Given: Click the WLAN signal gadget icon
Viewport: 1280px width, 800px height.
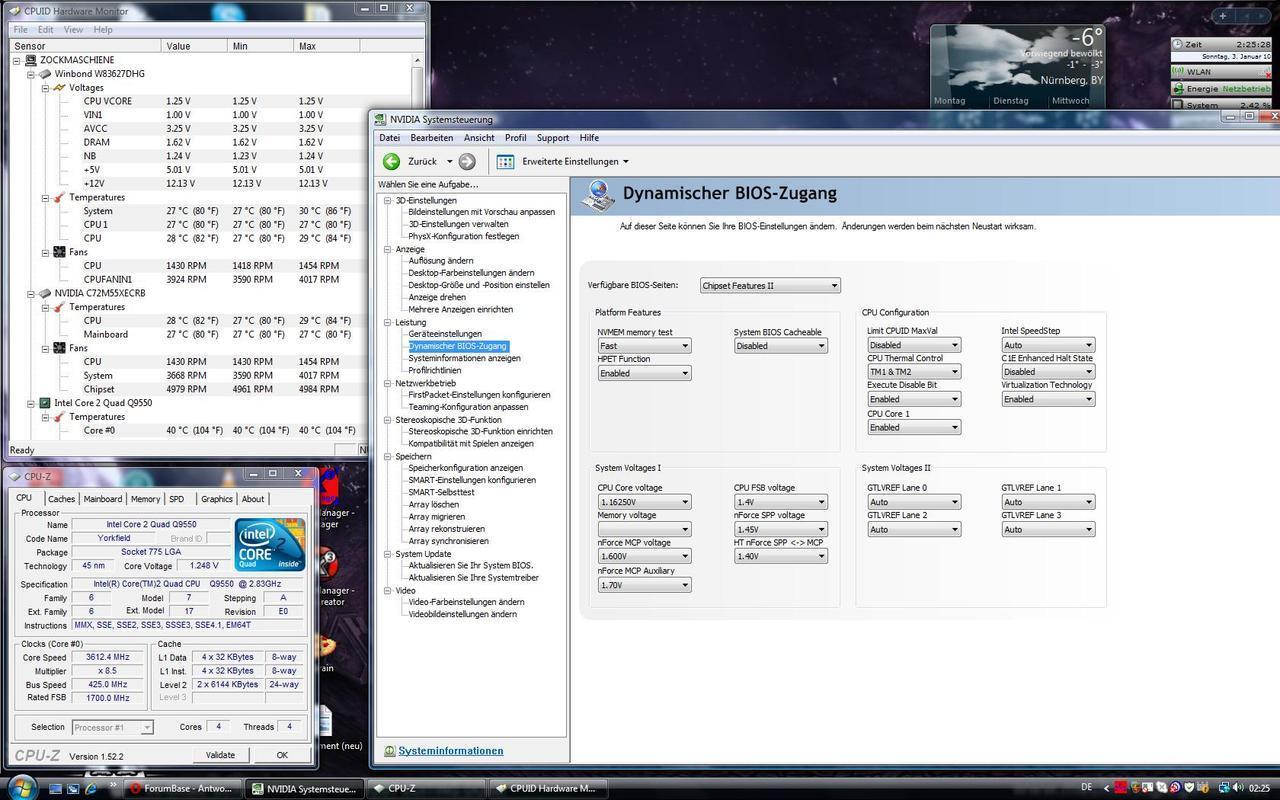Looking at the screenshot, I should tap(1179, 72).
